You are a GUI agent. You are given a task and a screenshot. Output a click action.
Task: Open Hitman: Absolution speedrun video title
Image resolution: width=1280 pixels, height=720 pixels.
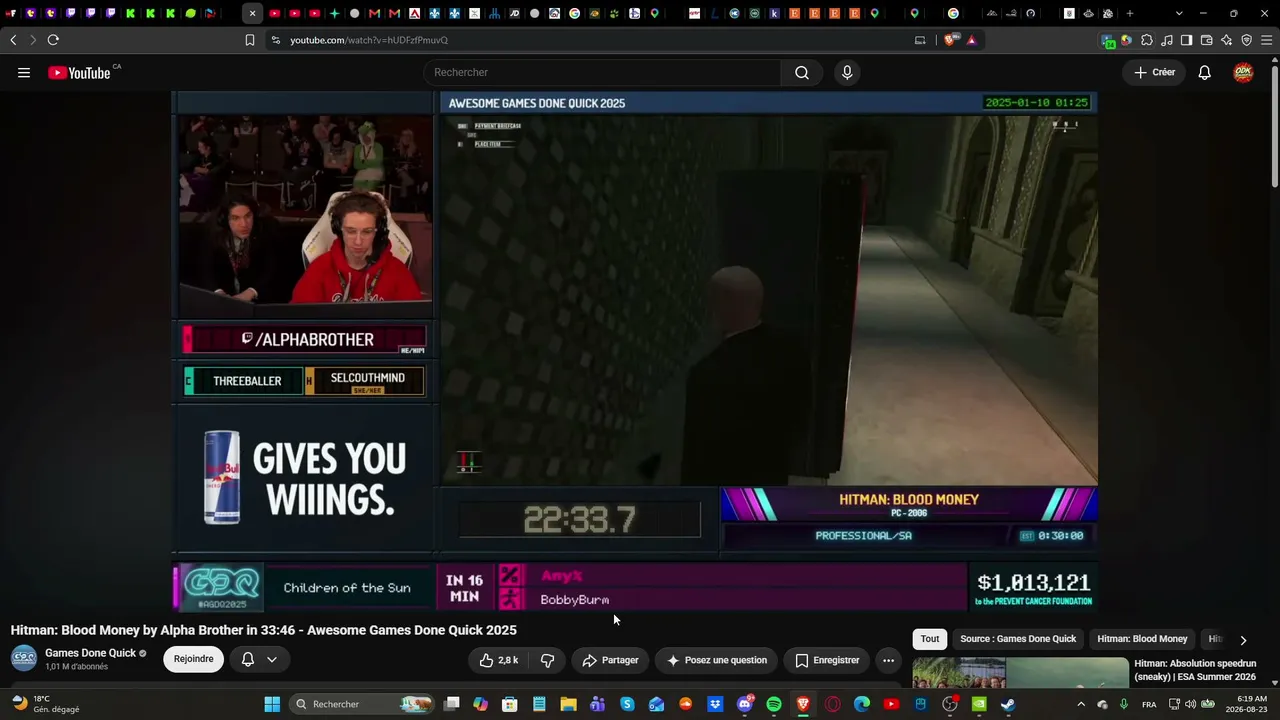pyautogui.click(x=1195, y=670)
